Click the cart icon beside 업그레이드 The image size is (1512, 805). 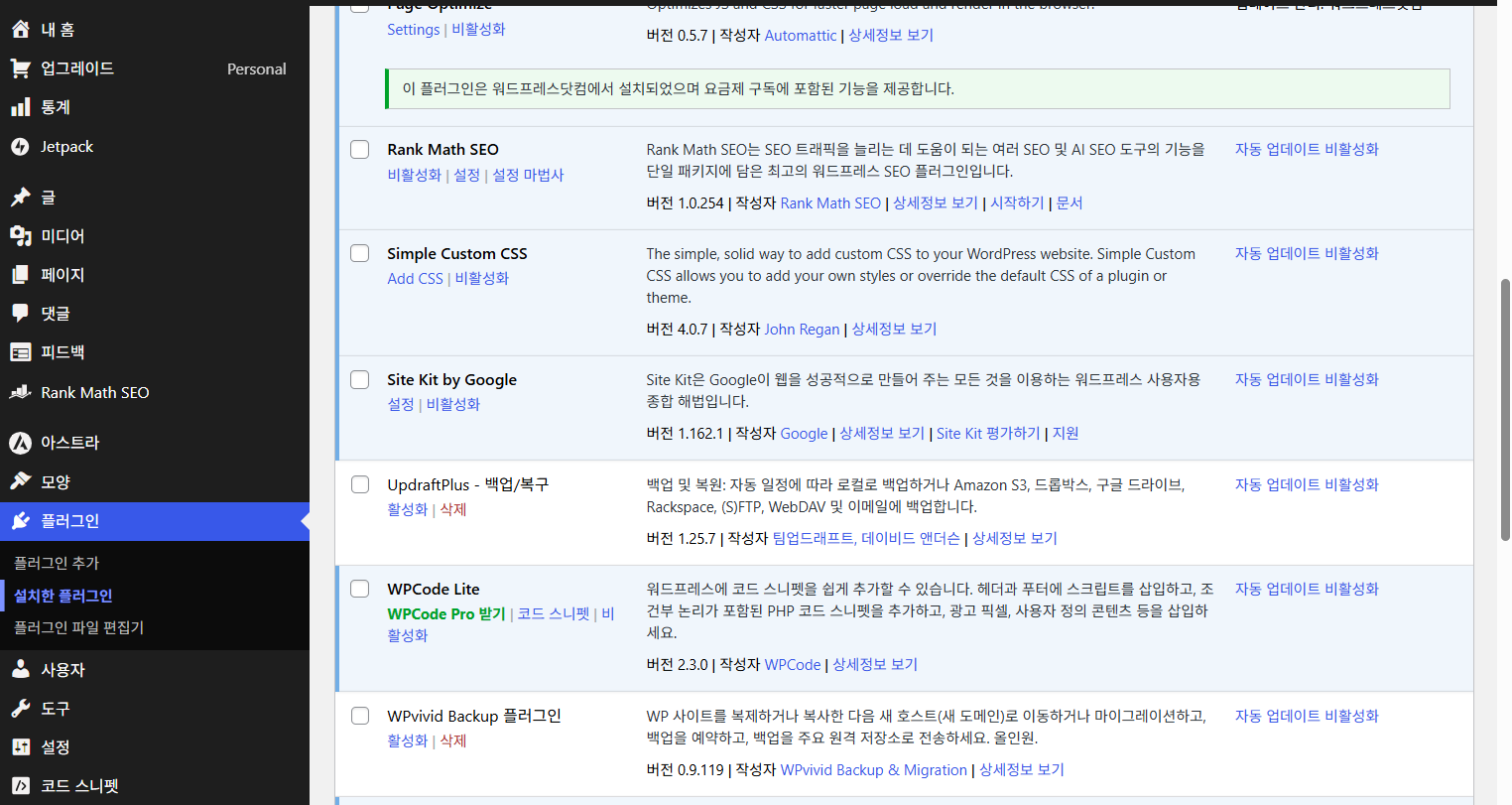(x=20, y=68)
